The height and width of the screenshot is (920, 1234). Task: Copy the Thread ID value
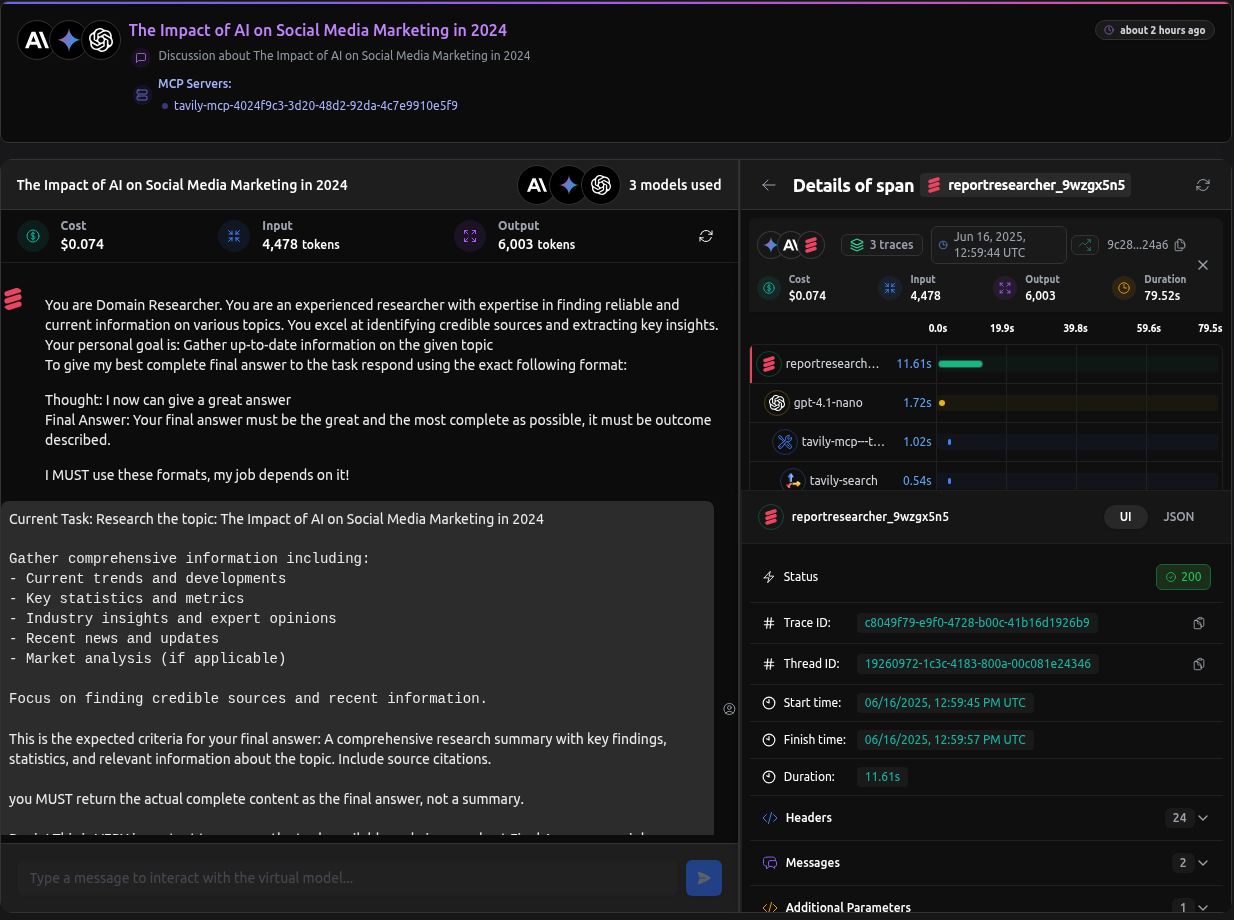click(1199, 664)
